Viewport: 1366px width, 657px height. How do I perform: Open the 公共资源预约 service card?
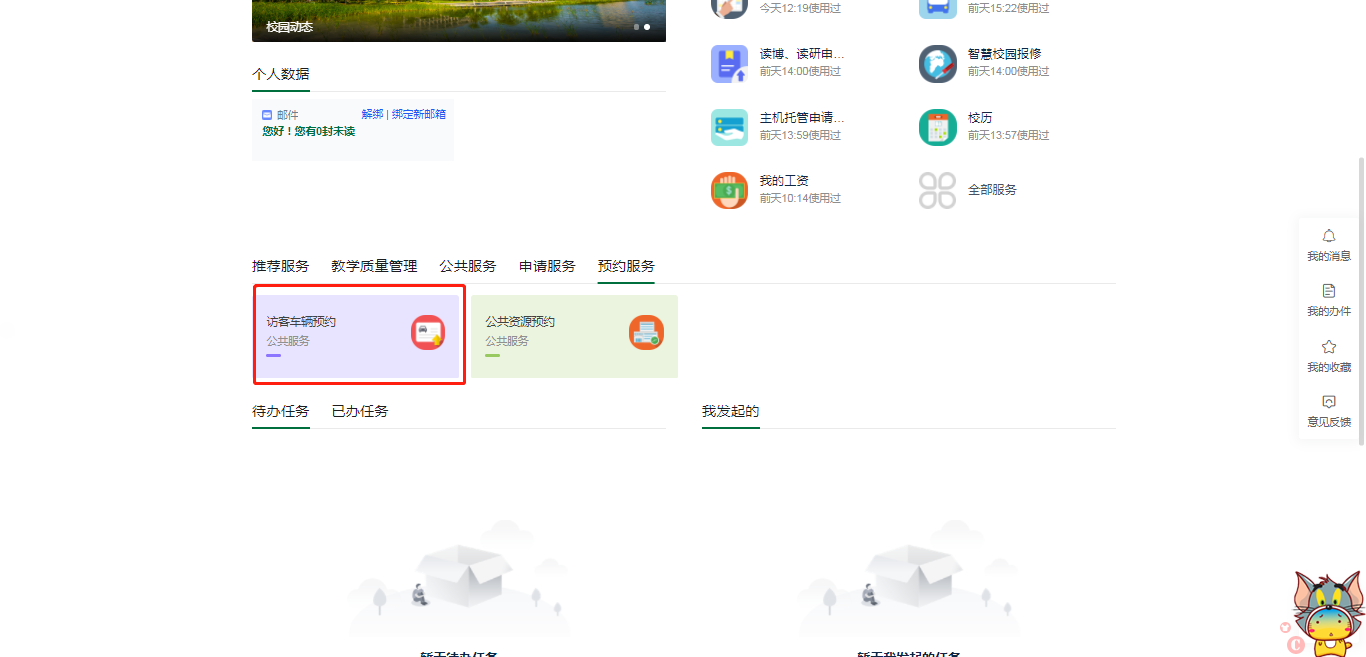(574, 336)
